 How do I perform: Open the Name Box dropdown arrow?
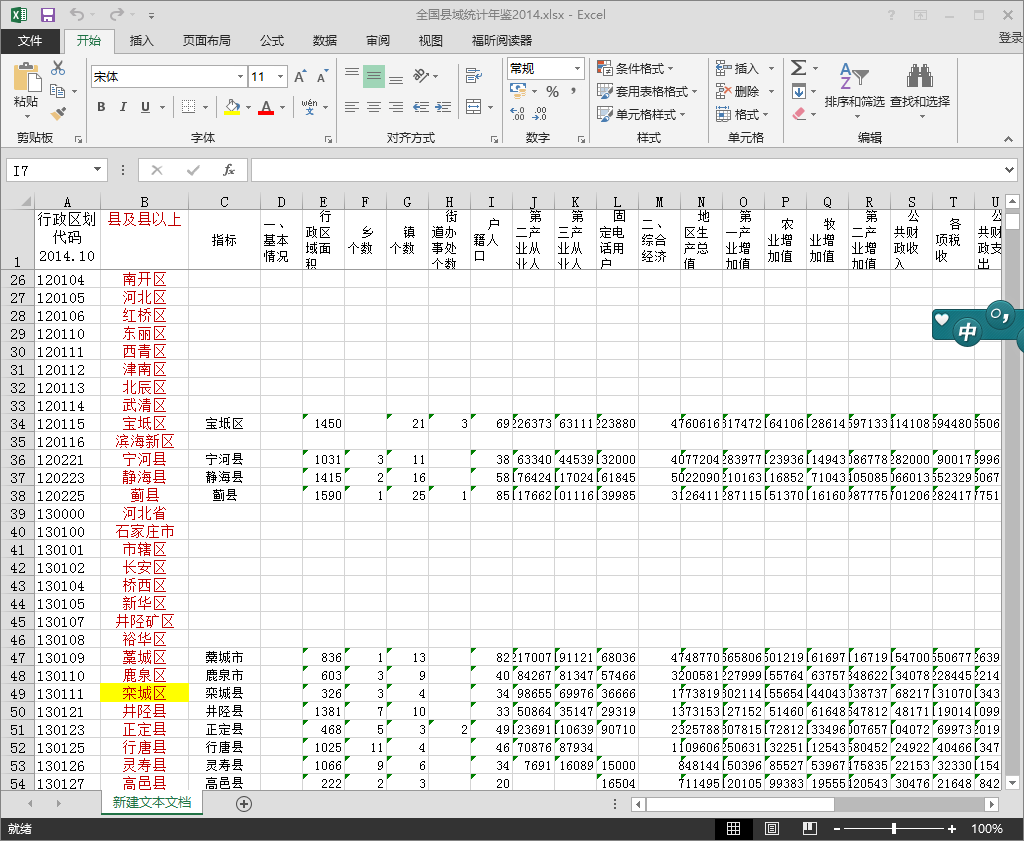click(97, 170)
